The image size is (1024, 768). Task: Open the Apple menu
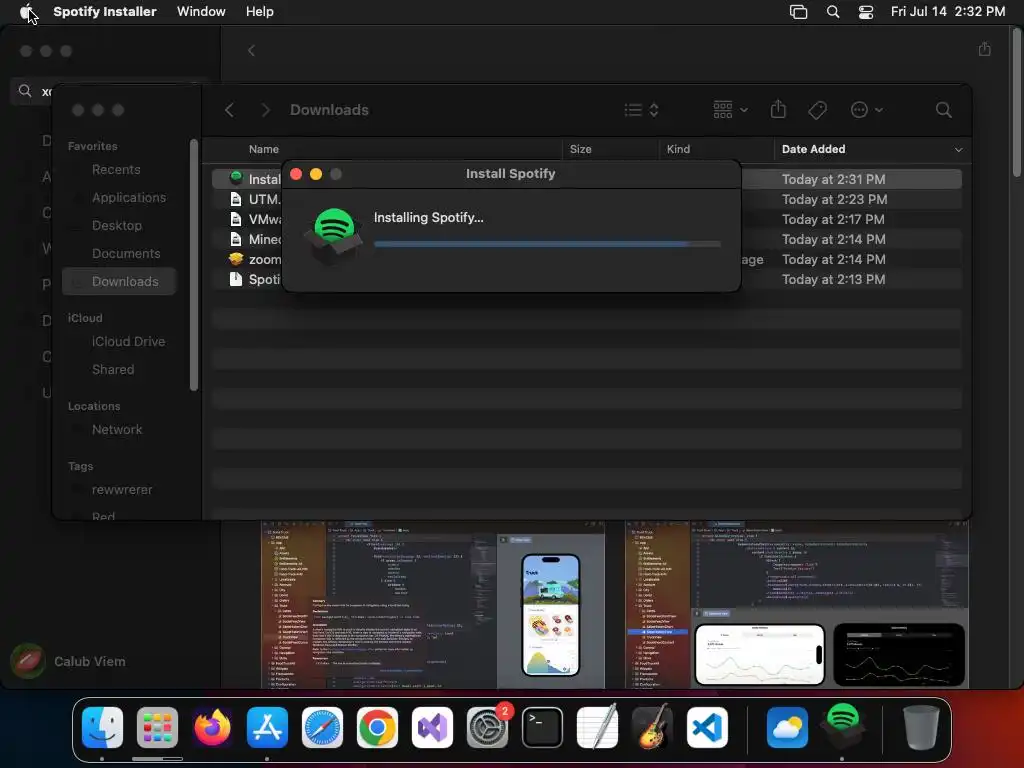coord(26,11)
